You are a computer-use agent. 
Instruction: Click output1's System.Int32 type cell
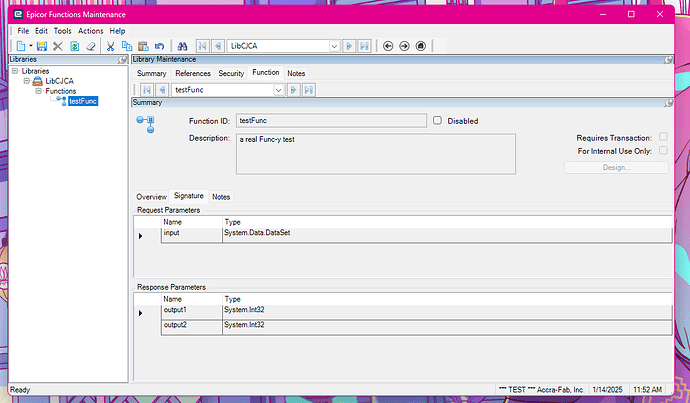click(x=447, y=312)
